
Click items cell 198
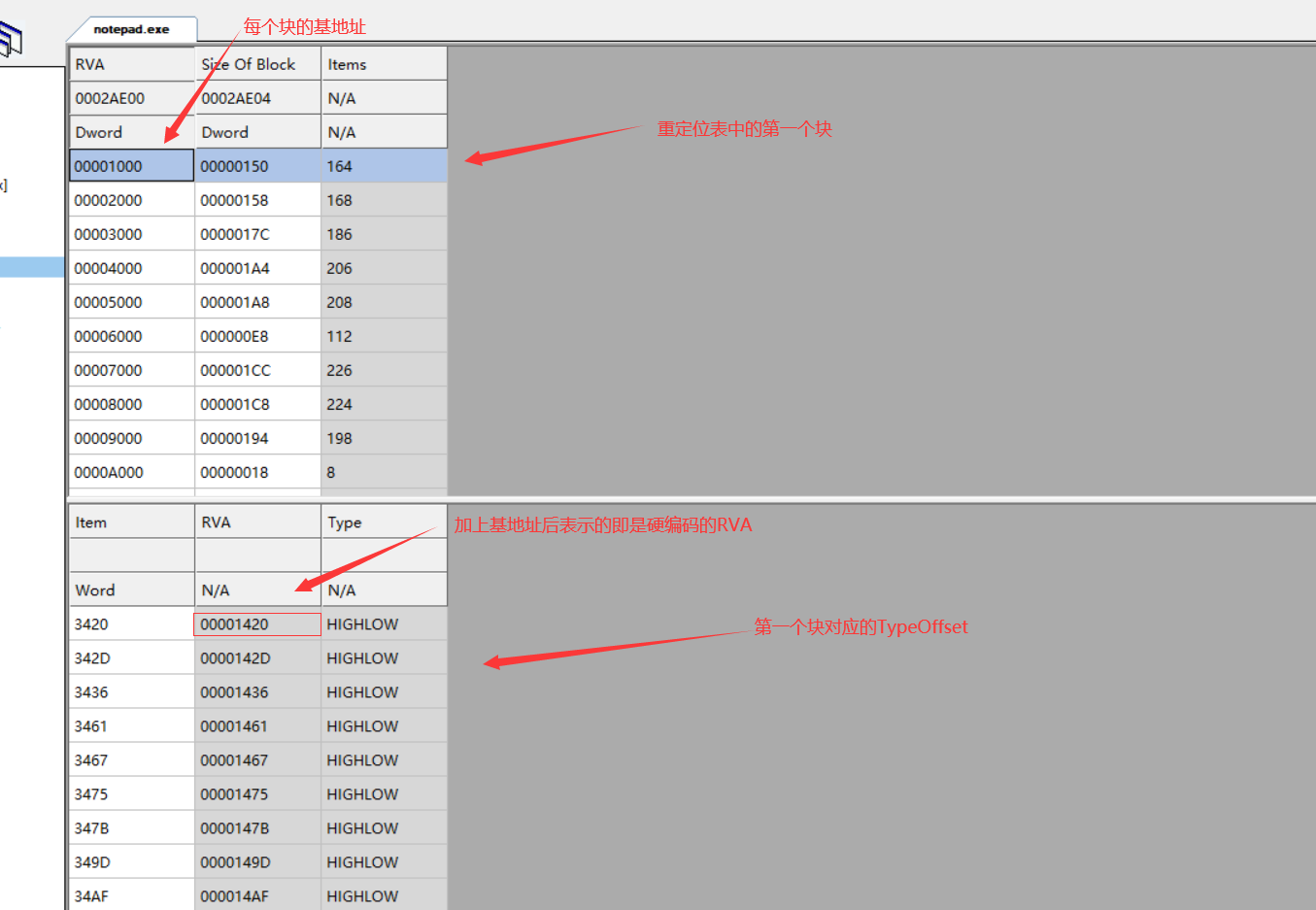point(385,438)
